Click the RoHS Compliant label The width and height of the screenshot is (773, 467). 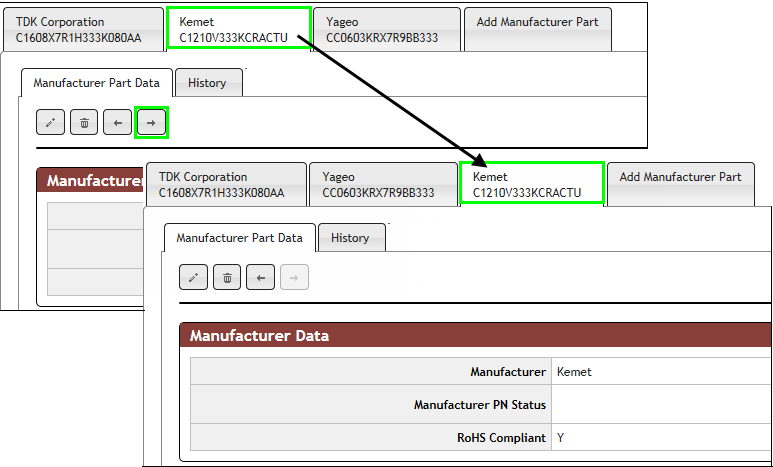[x=501, y=438]
